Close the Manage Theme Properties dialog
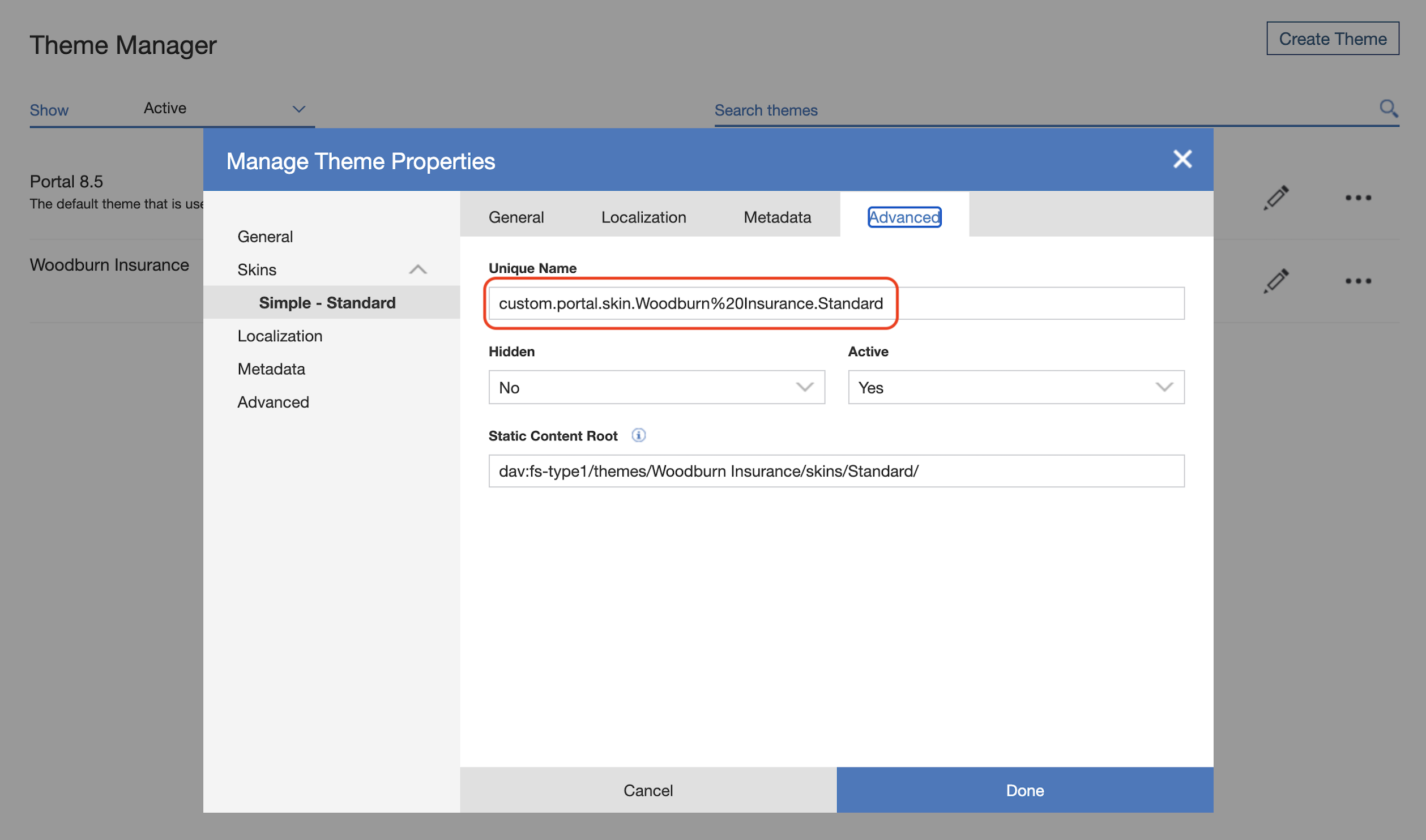The width and height of the screenshot is (1426, 840). 1182,159
